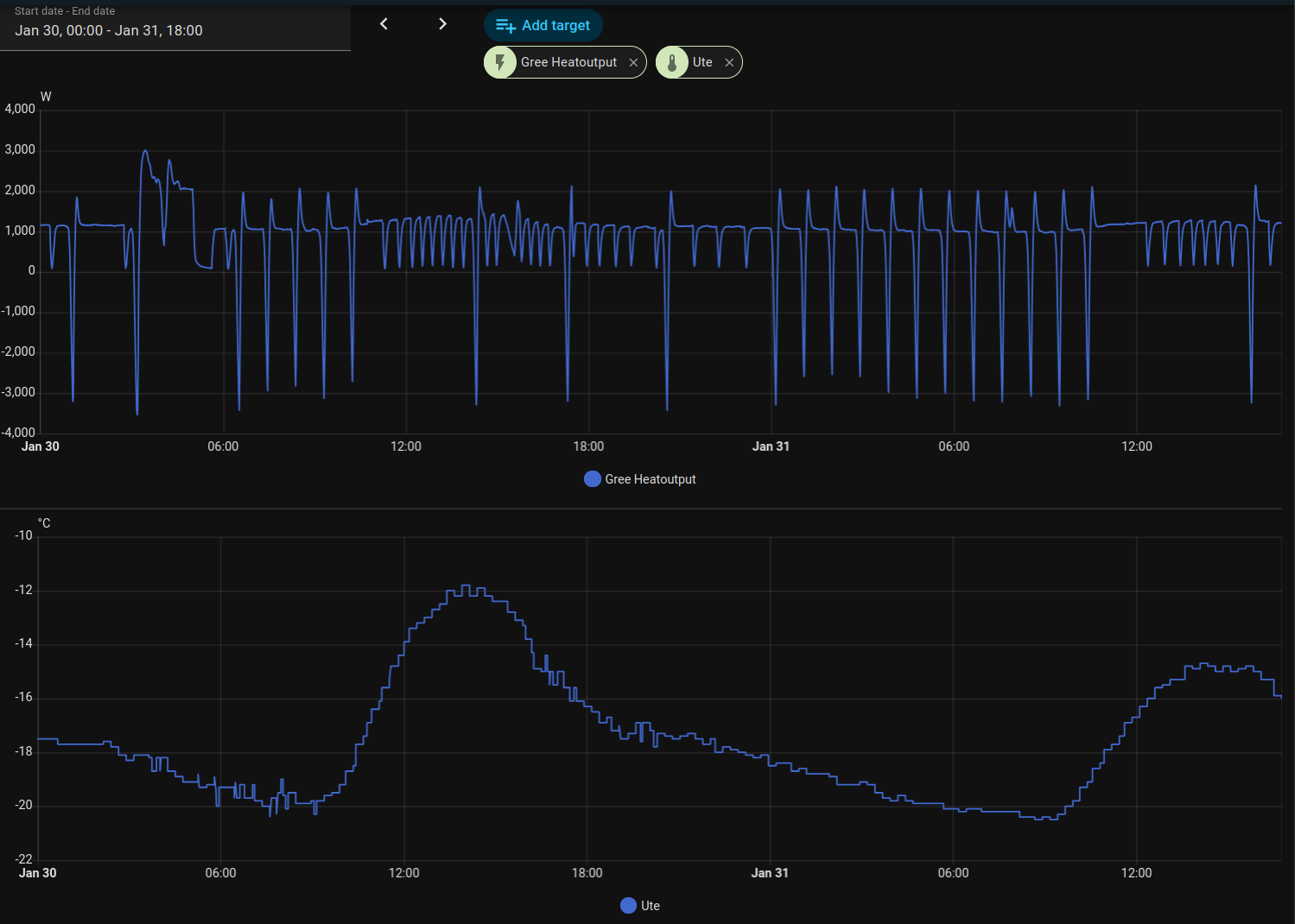The image size is (1295, 924).
Task: Toggle Ute series via legend circle
Action: (629, 906)
